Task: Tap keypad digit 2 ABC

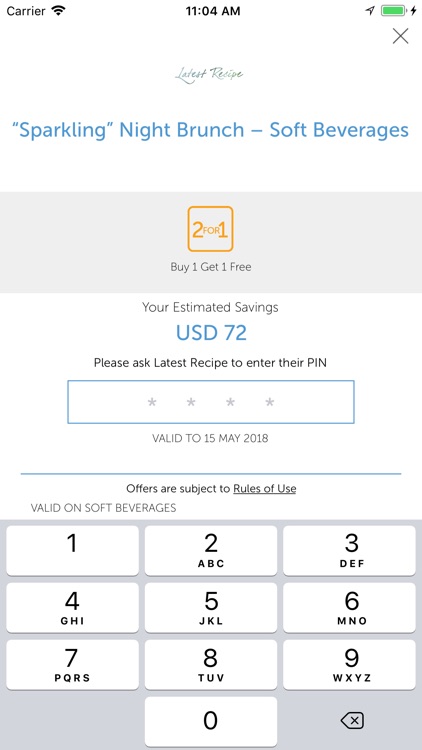Action: click(211, 551)
